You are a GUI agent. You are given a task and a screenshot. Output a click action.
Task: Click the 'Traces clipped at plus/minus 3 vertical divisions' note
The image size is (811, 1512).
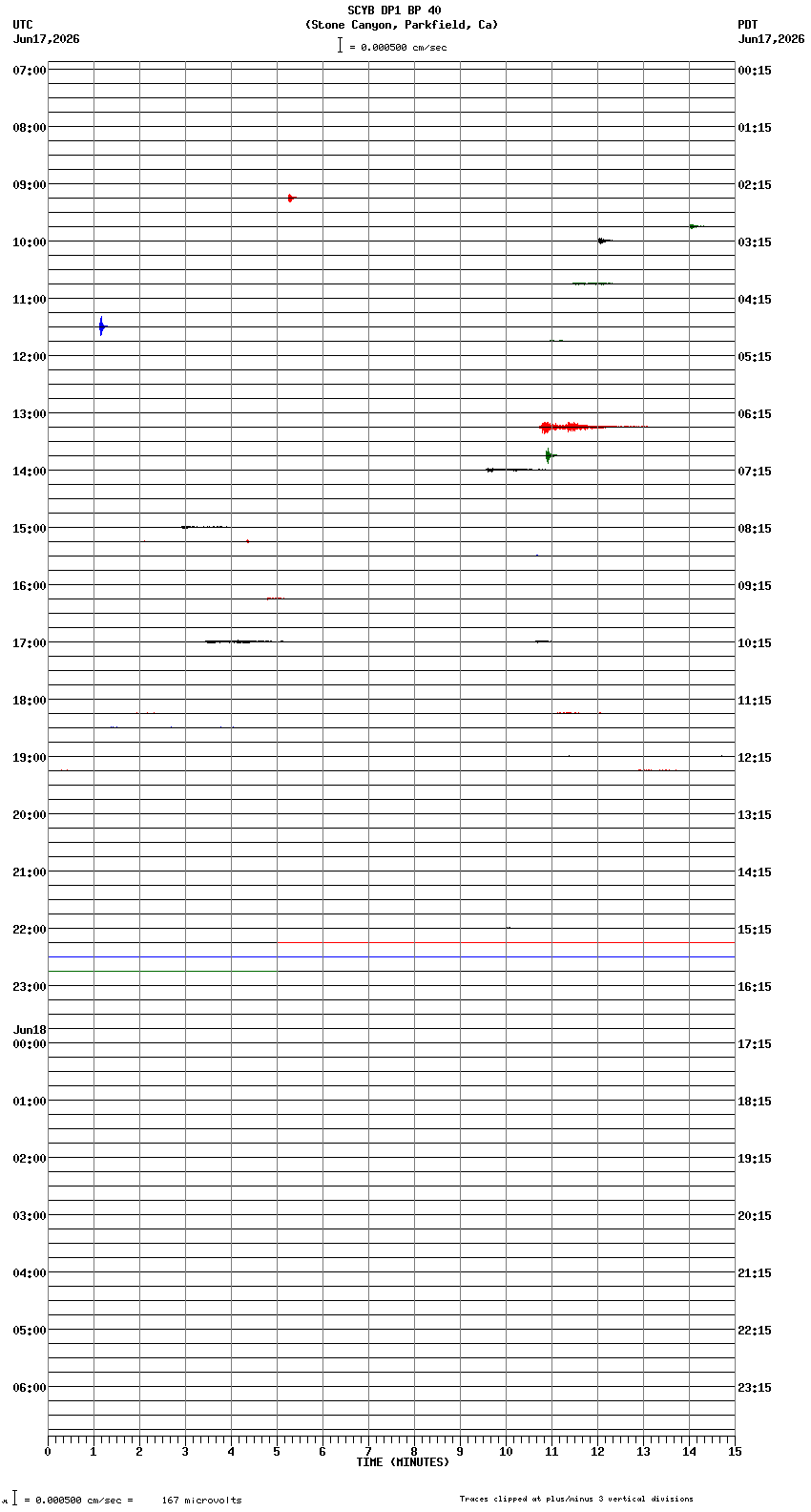pos(576,1499)
